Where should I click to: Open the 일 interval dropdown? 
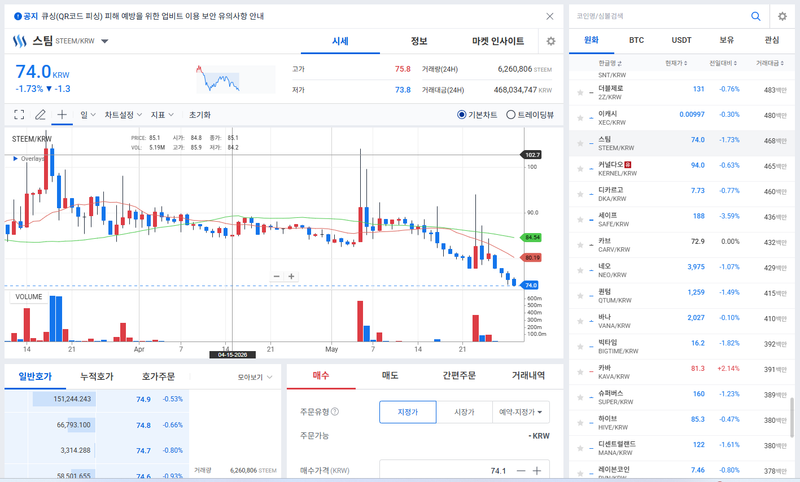click(88, 115)
